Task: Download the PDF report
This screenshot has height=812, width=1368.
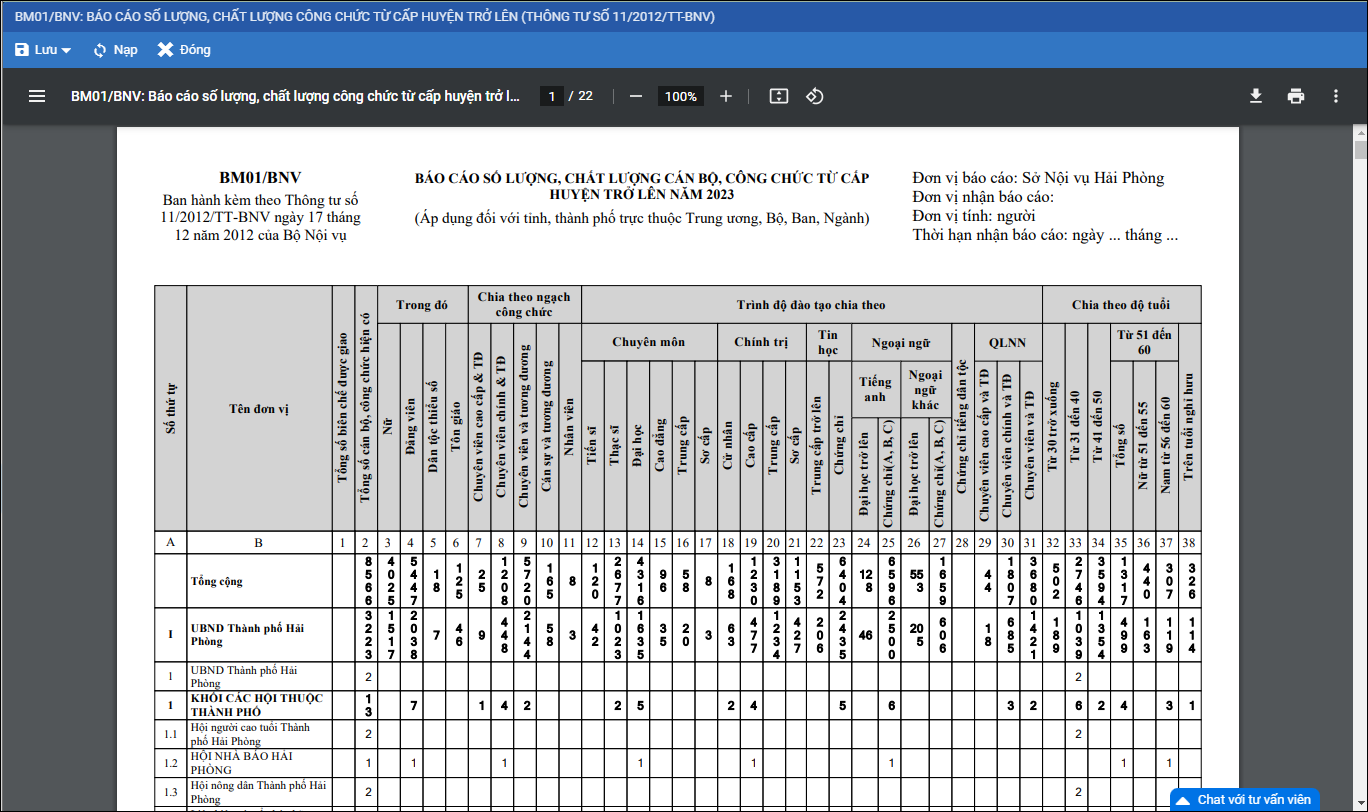Action: point(1256,96)
